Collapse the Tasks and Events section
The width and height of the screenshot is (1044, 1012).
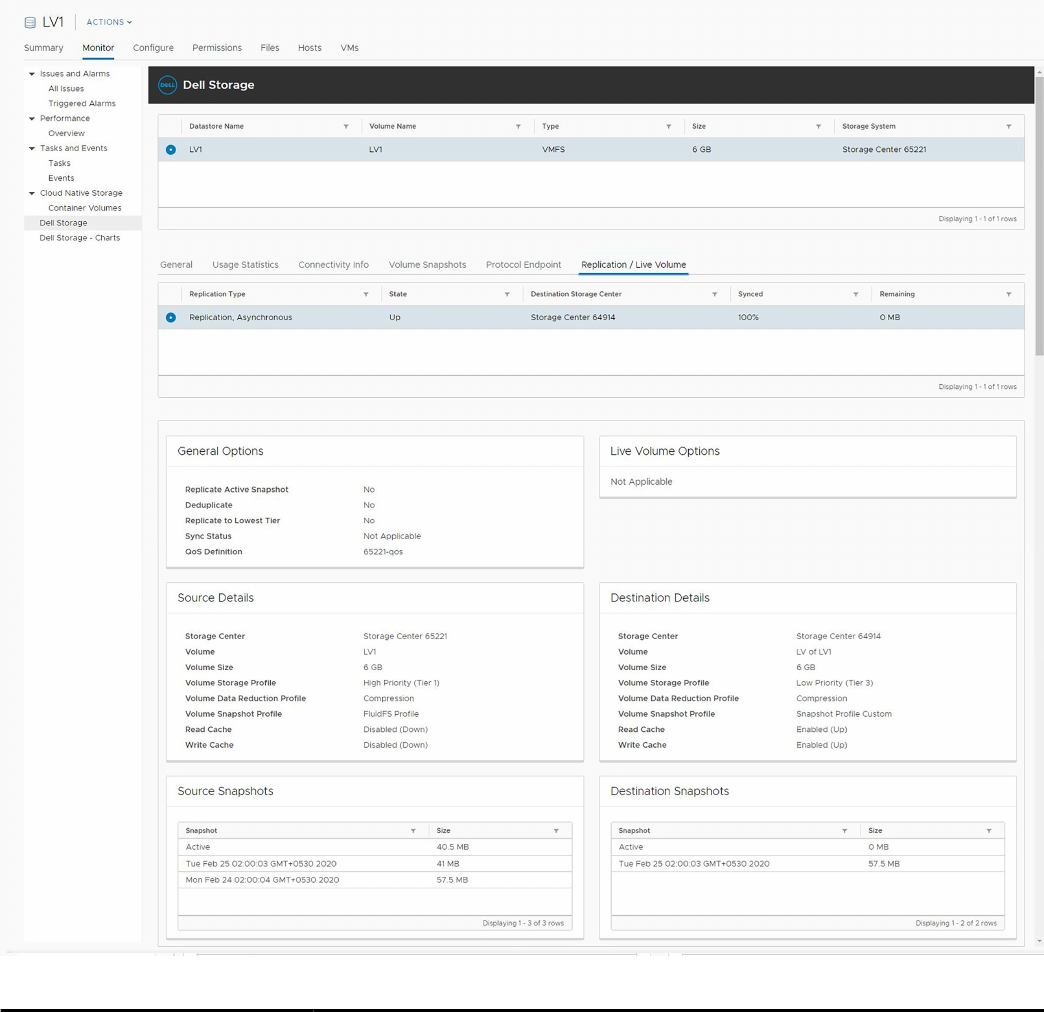tap(32, 148)
